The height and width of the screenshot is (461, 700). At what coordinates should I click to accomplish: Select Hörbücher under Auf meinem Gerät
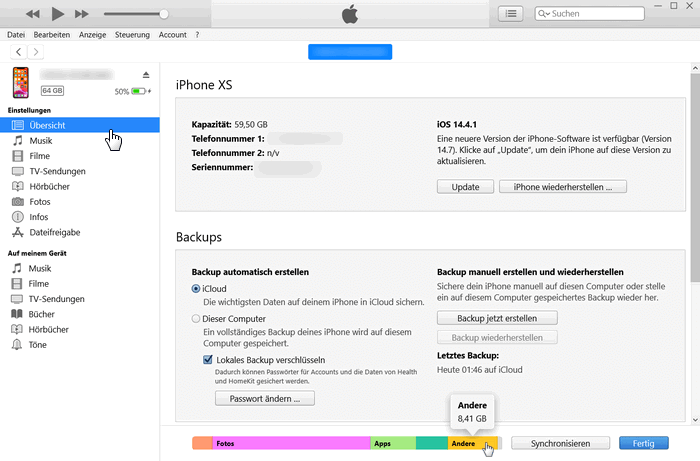(x=79, y=329)
